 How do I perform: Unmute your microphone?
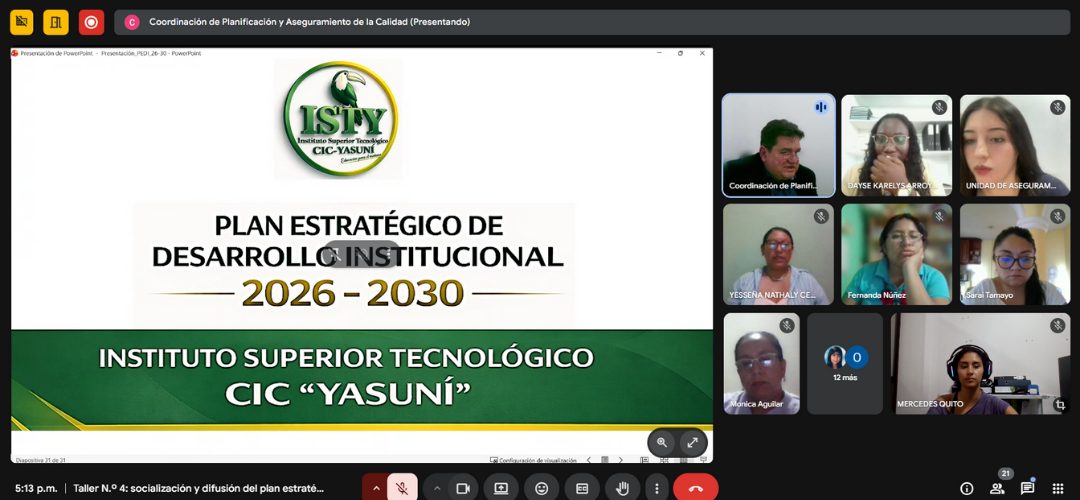(402, 488)
